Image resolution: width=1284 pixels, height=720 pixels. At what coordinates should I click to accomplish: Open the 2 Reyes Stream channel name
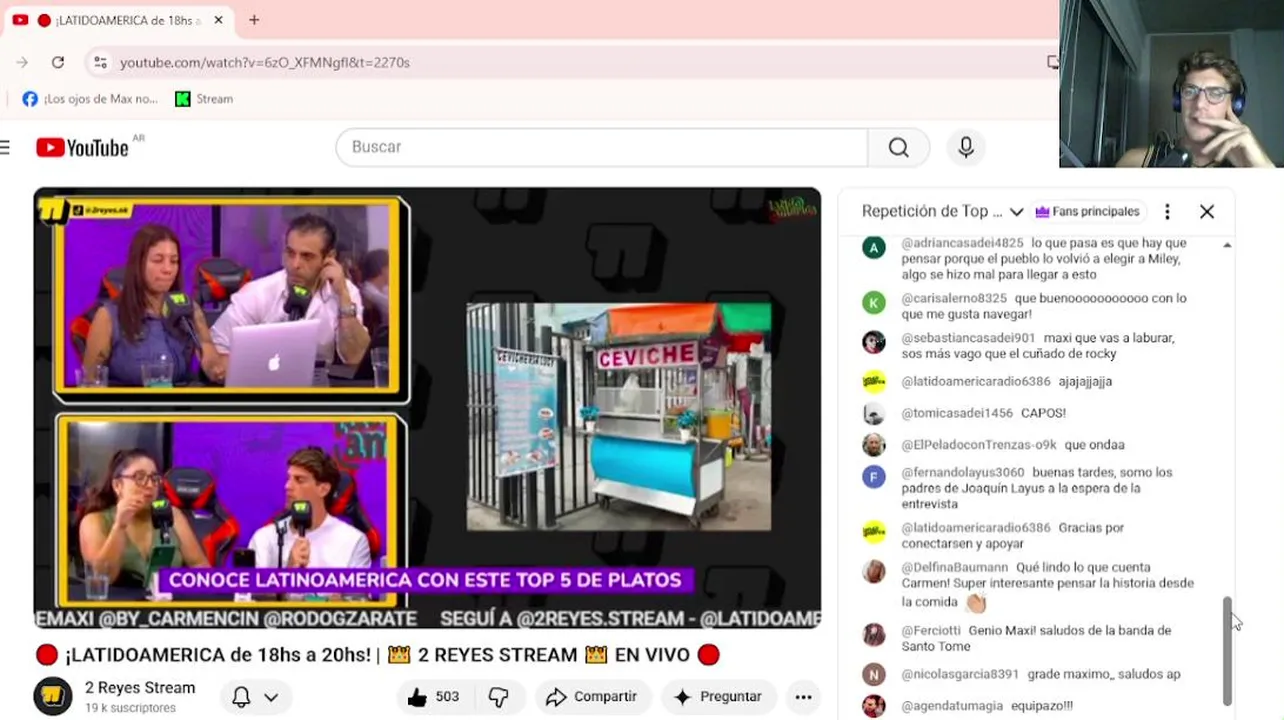coord(140,688)
